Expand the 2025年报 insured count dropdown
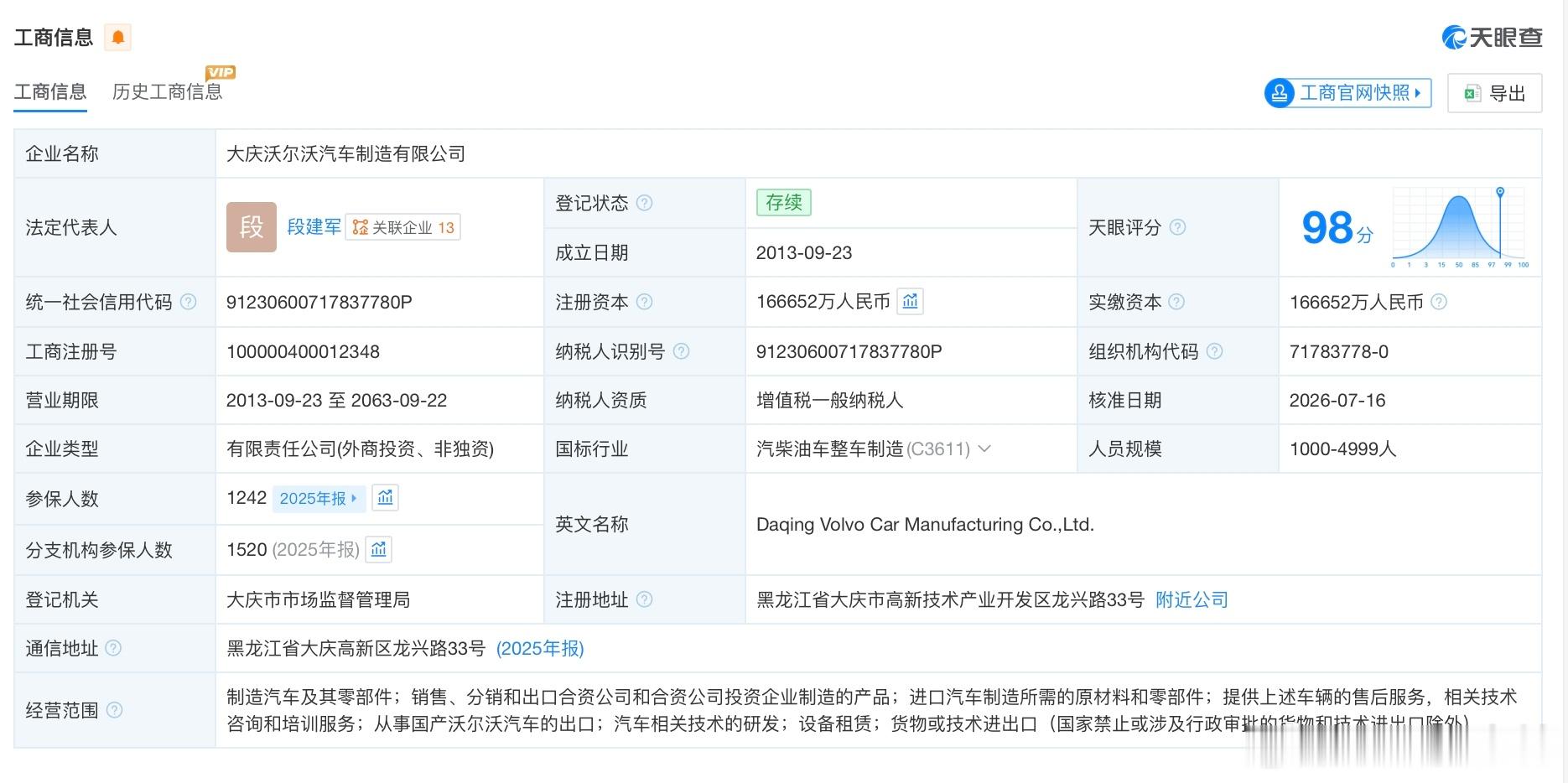 319,498
